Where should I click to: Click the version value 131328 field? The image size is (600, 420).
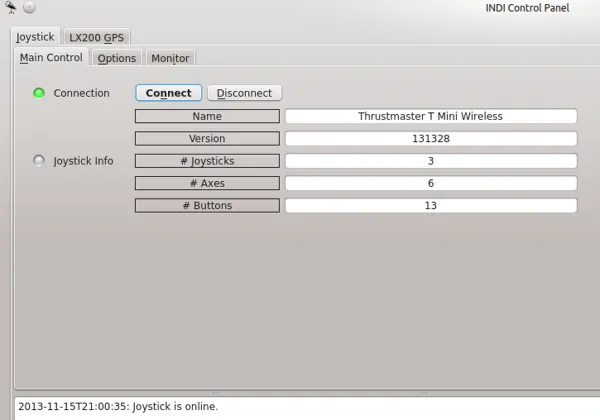click(431, 138)
